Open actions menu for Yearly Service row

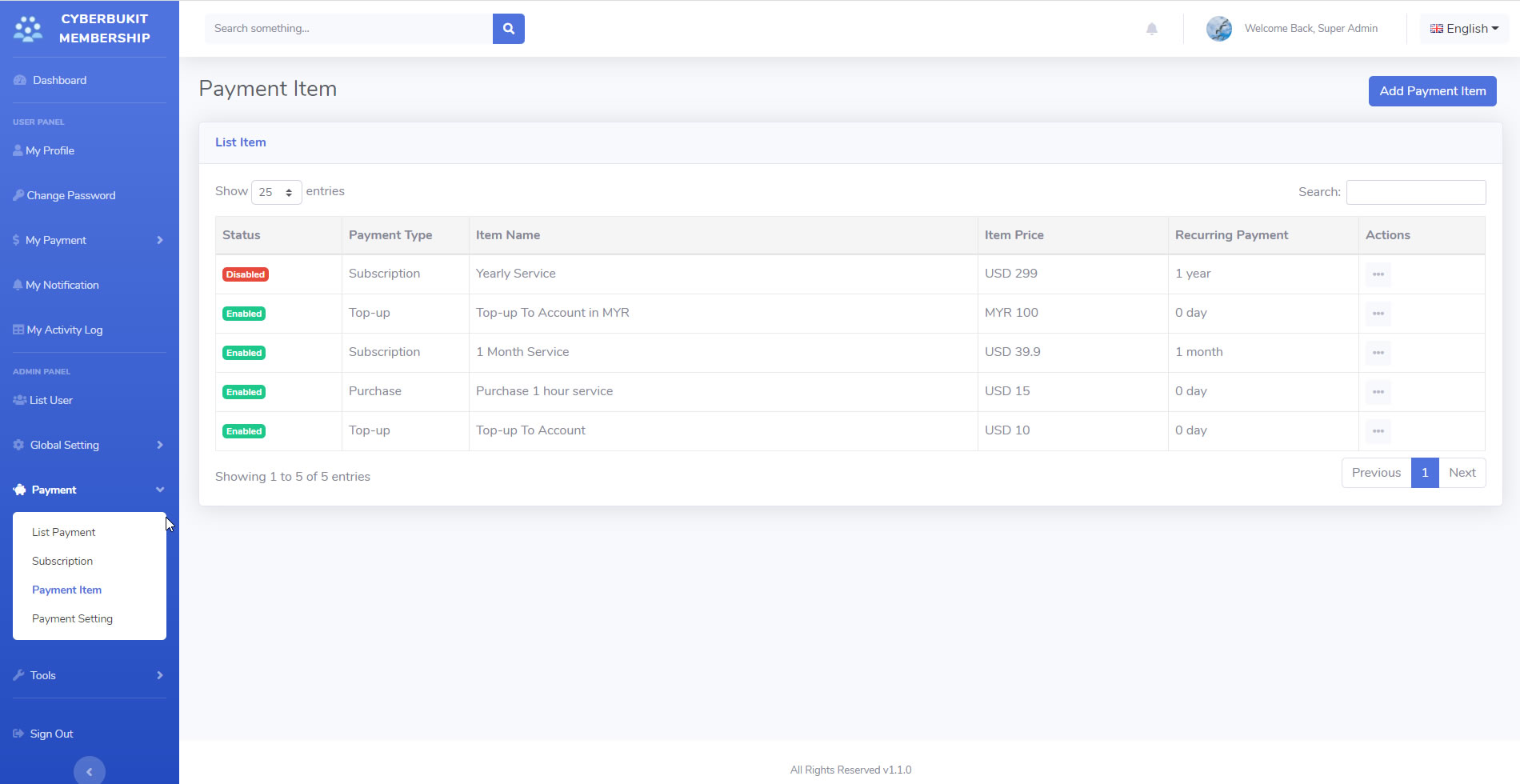(x=1378, y=274)
